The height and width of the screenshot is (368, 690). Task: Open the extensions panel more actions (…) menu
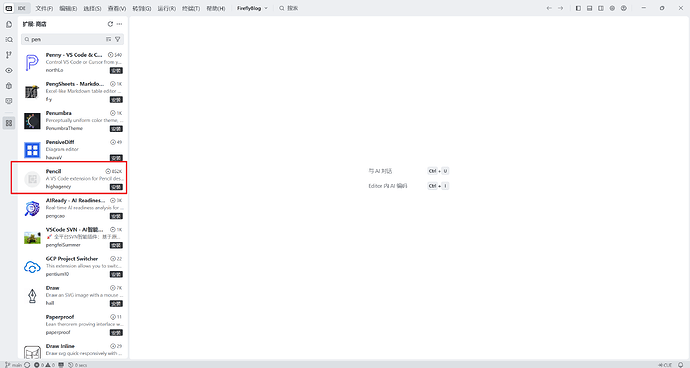pos(119,24)
